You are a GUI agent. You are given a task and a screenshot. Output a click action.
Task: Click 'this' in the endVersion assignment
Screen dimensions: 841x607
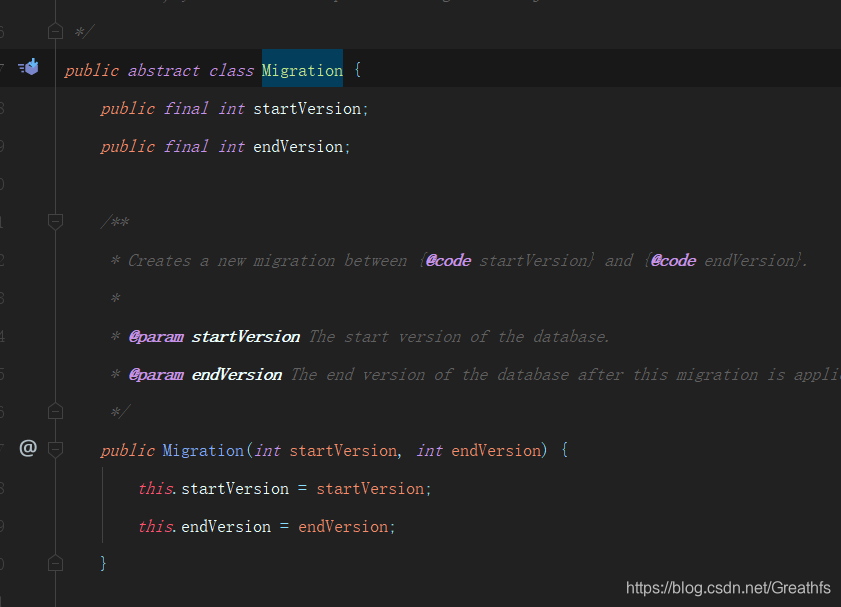(x=156, y=527)
